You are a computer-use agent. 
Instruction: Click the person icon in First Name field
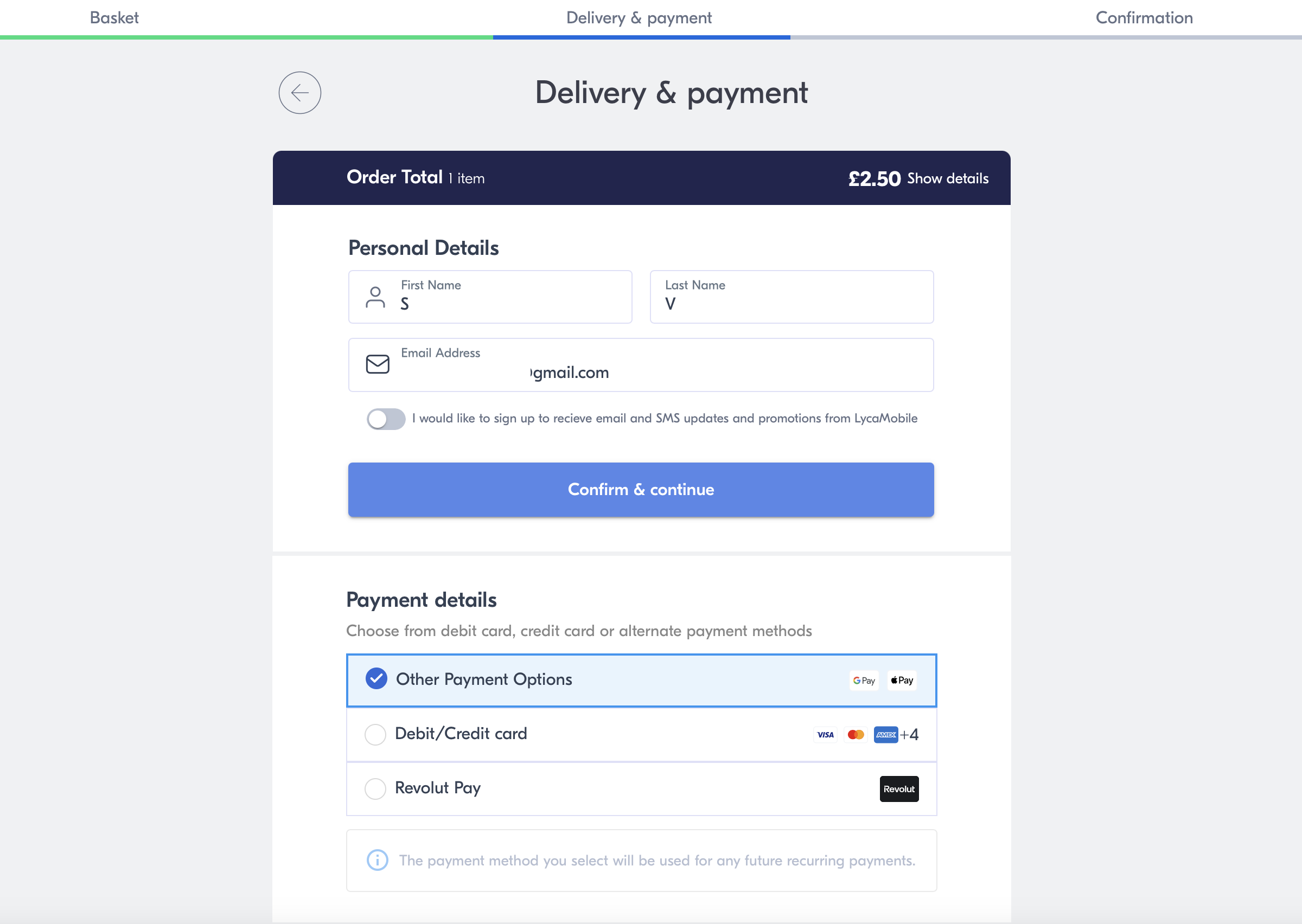click(375, 297)
